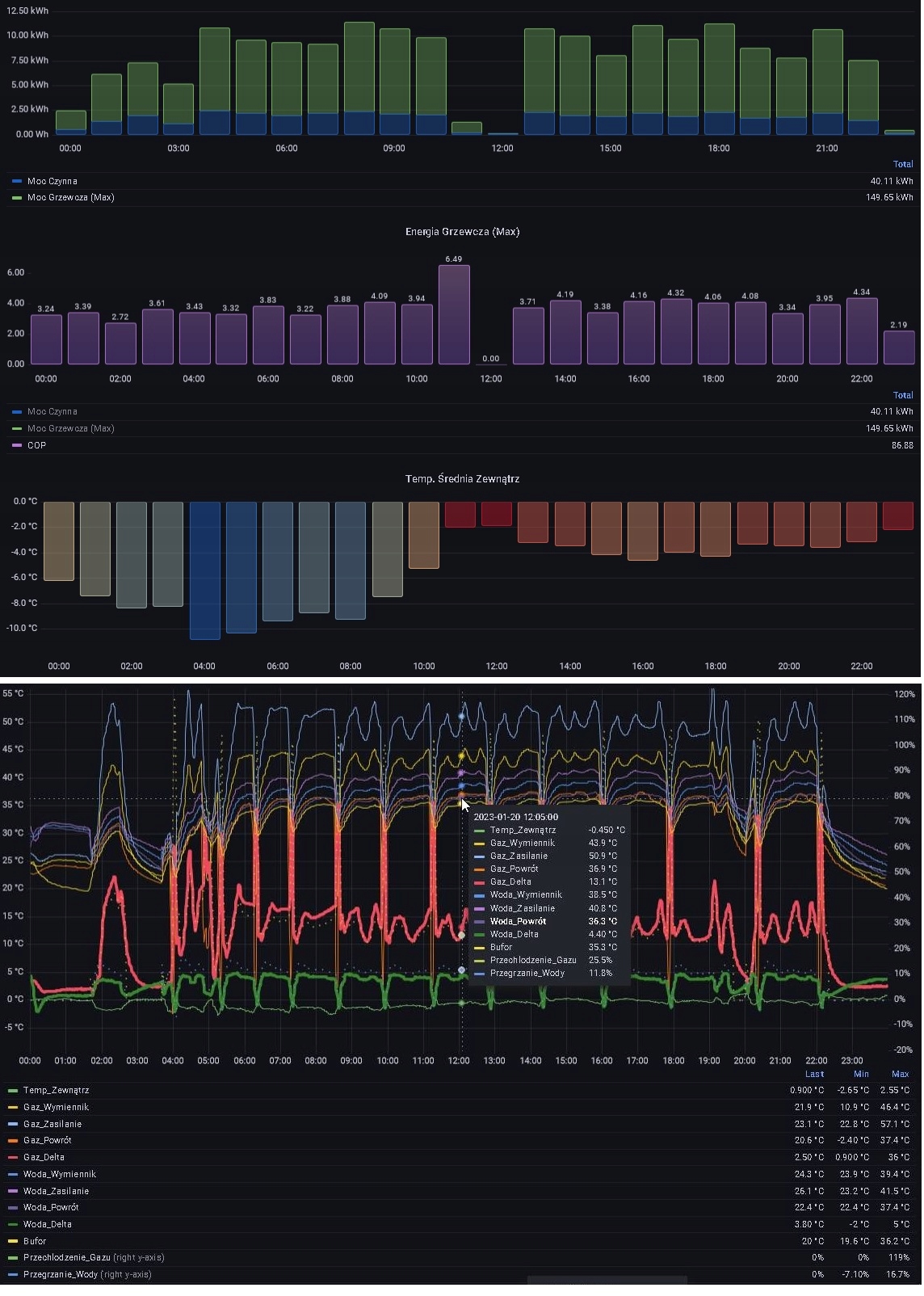Click the tallest blue temperature bar at 04:00

tap(205, 570)
